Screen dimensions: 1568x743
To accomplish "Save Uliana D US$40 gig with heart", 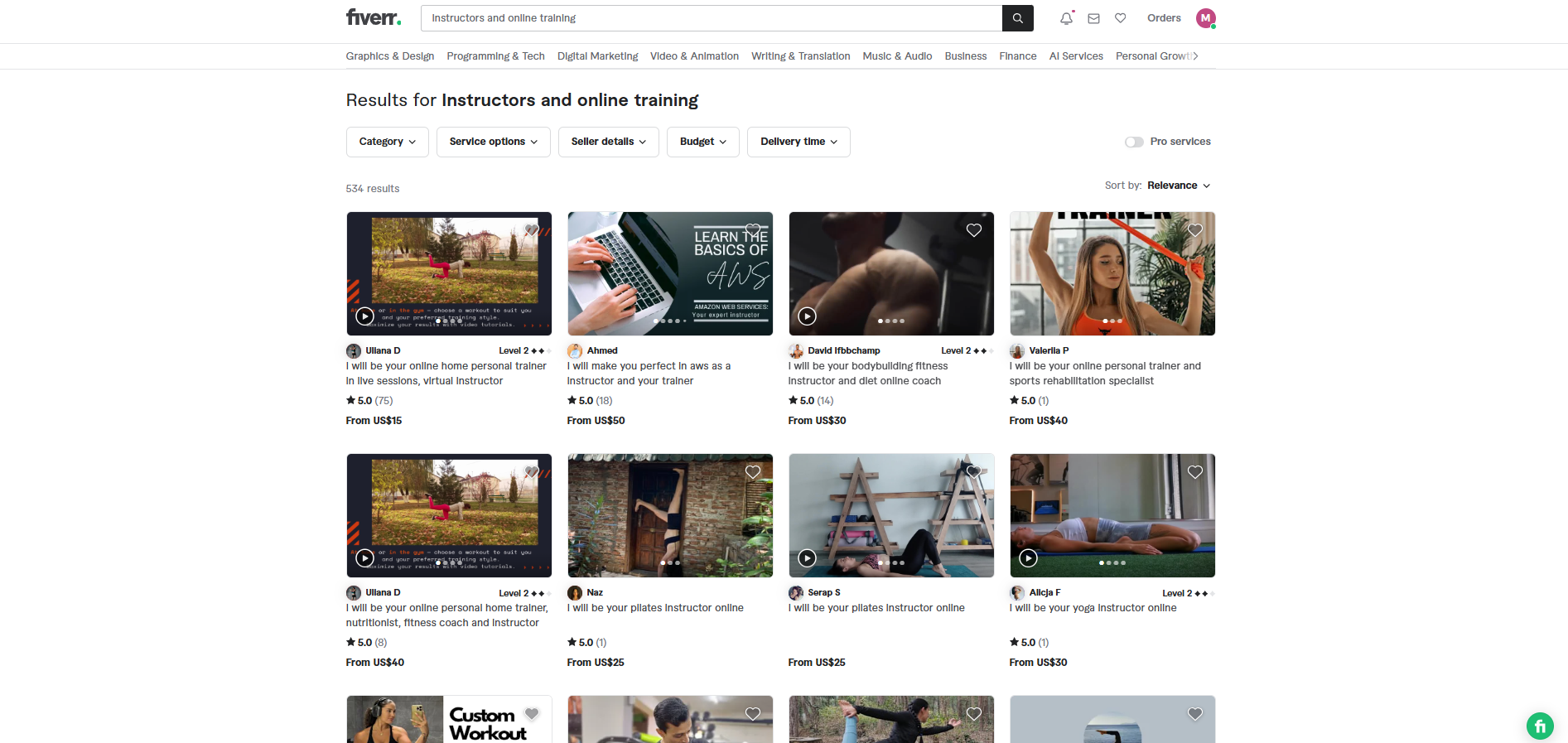I will click(532, 472).
